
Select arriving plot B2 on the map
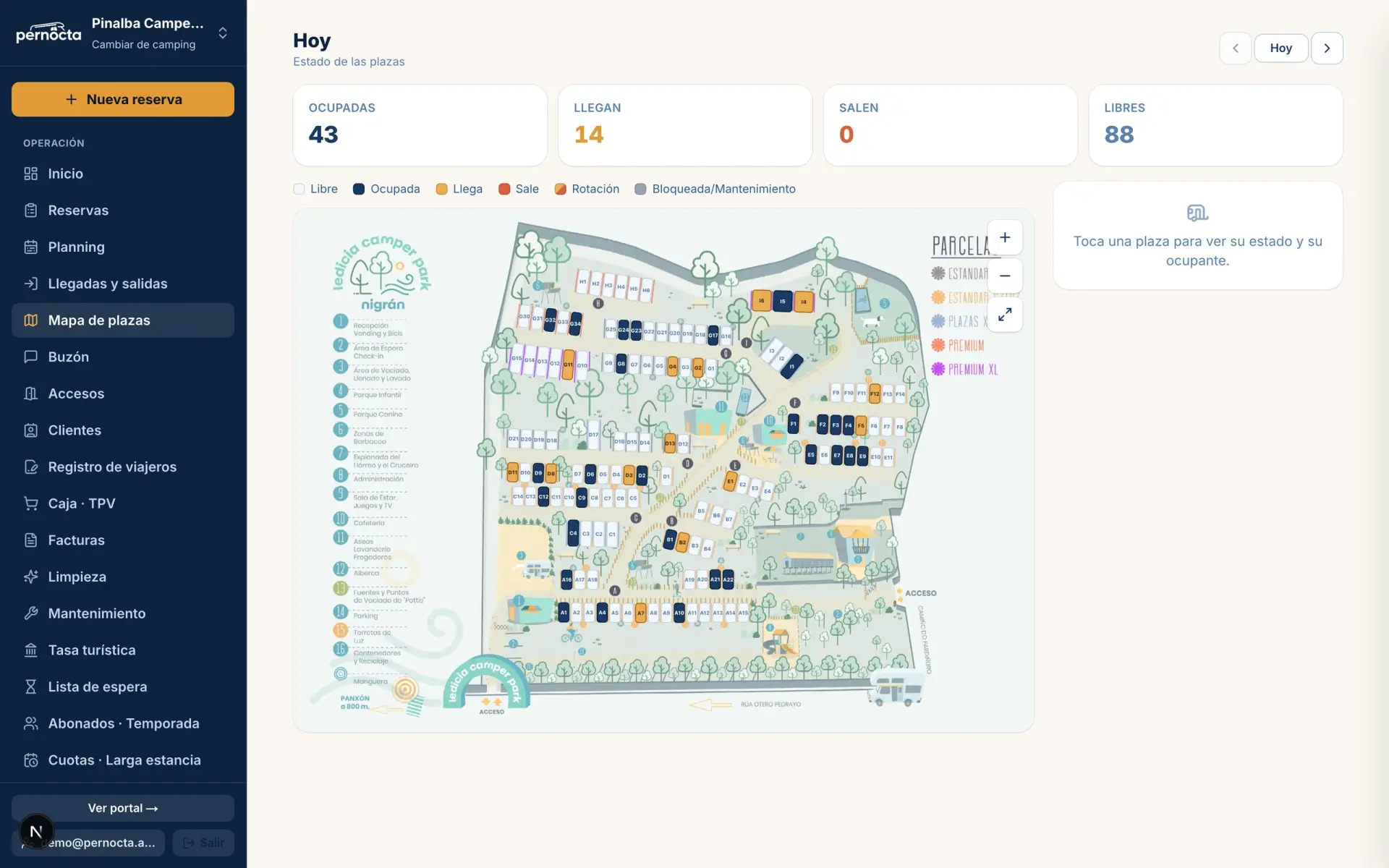point(682,542)
